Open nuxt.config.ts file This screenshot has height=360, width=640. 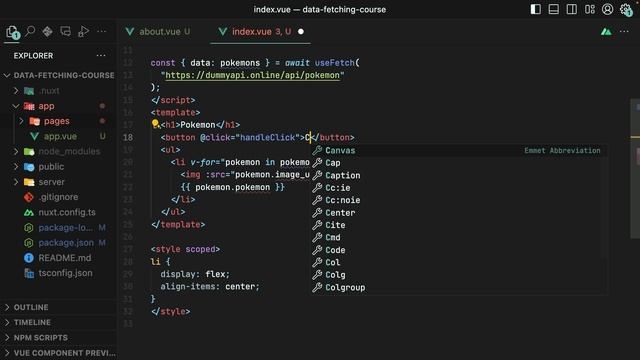[67, 212]
